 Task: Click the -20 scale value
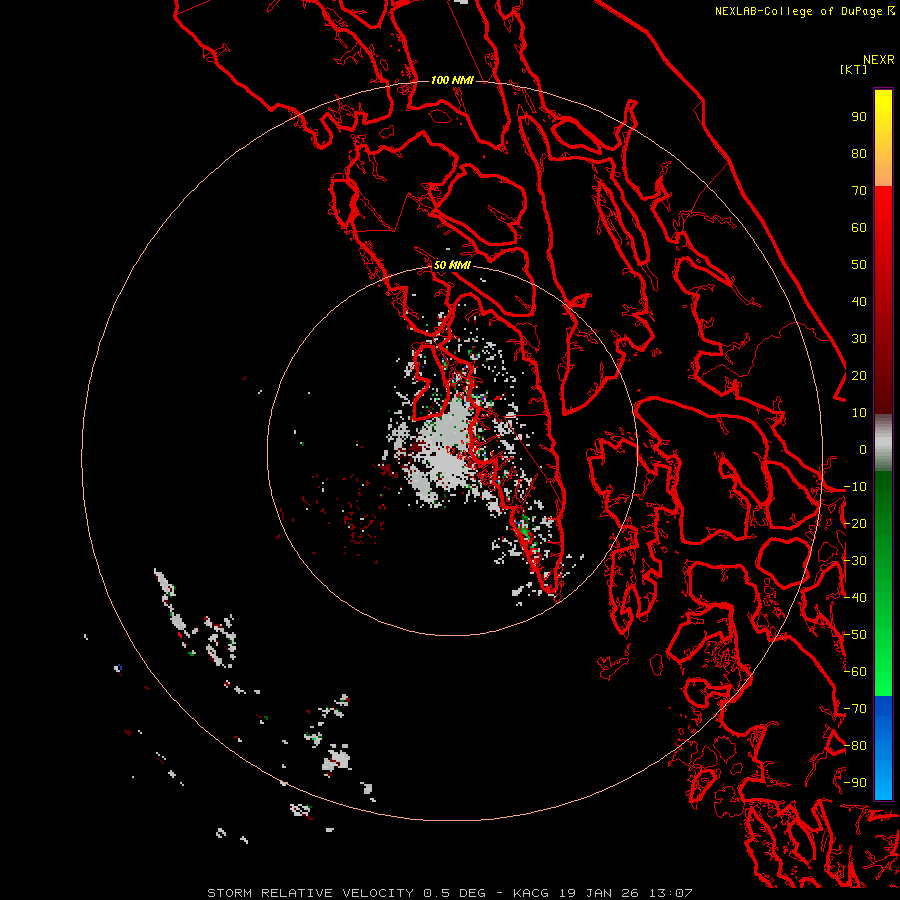855,524
